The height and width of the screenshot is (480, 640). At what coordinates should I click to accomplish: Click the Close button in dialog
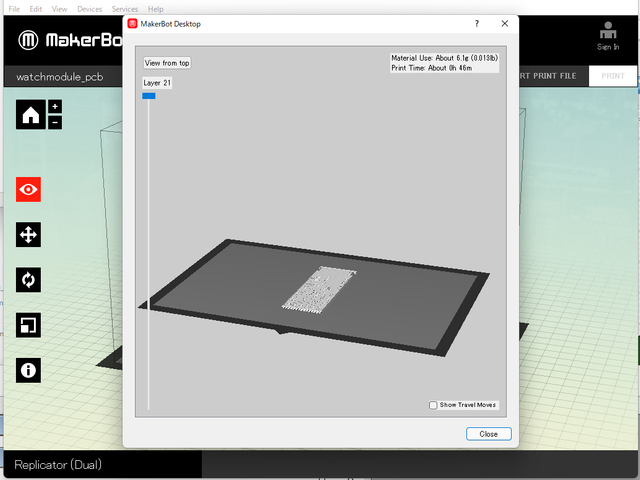coord(489,434)
